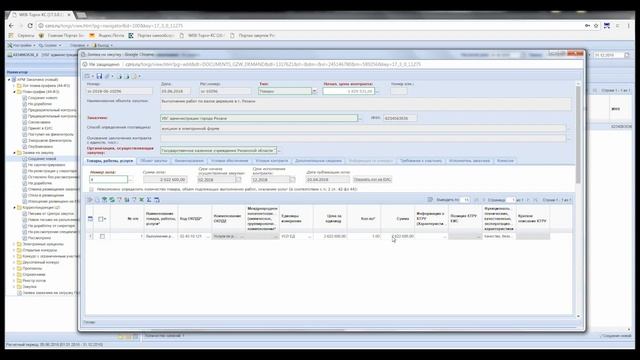Click the Excel export icon in grid toolbar

[141, 200]
